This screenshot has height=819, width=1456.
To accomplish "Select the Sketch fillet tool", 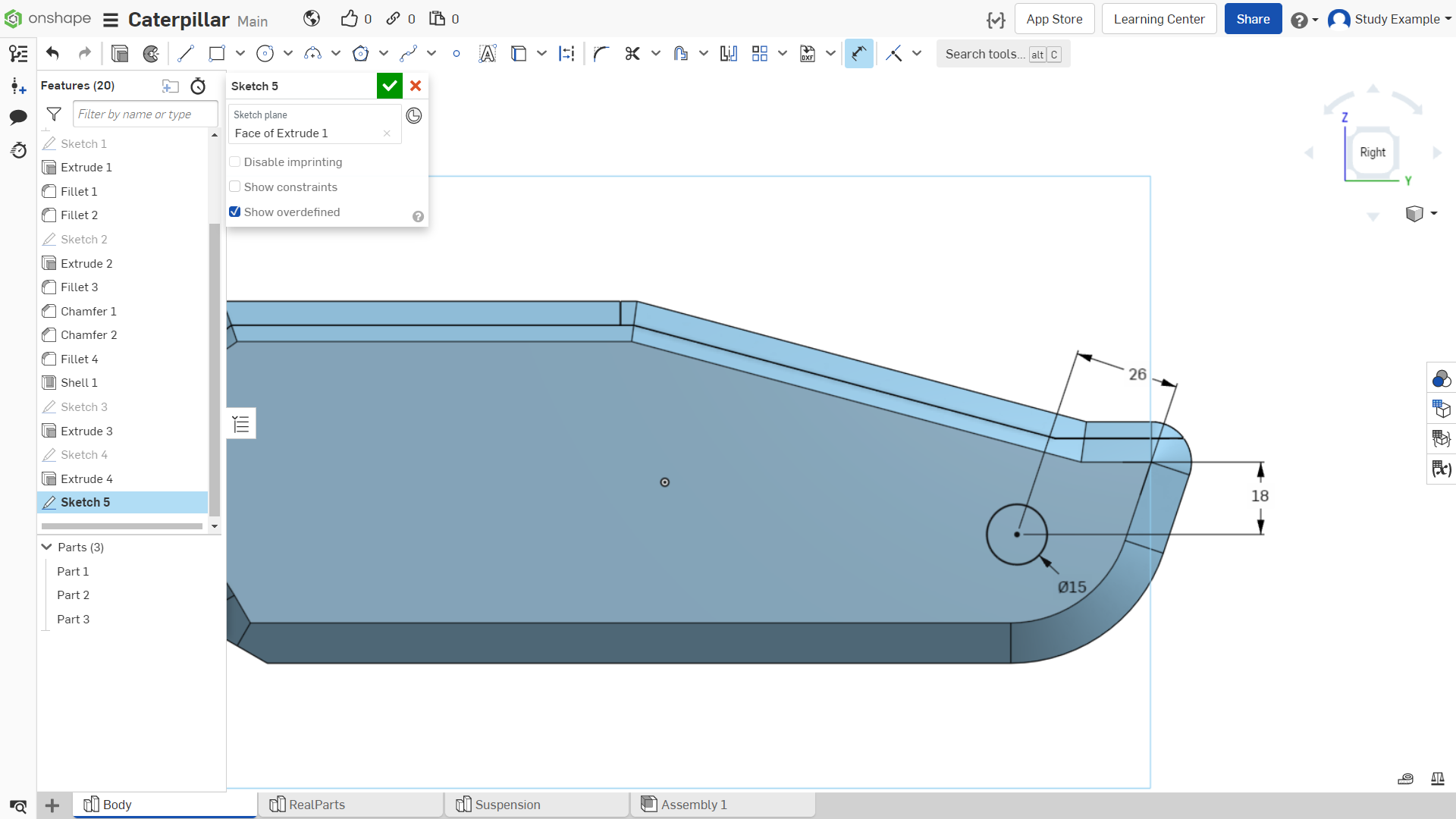I will (x=601, y=54).
